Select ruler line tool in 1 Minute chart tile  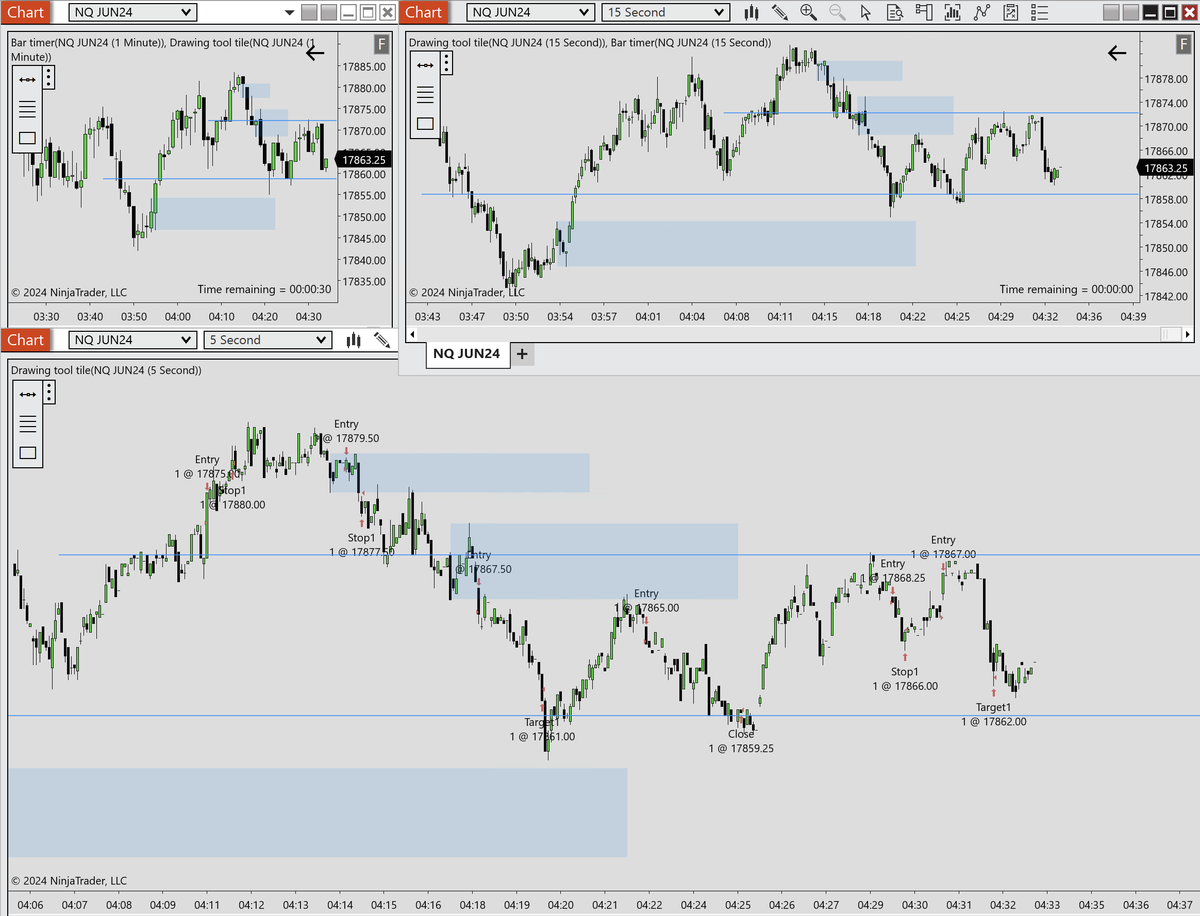(x=27, y=79)
